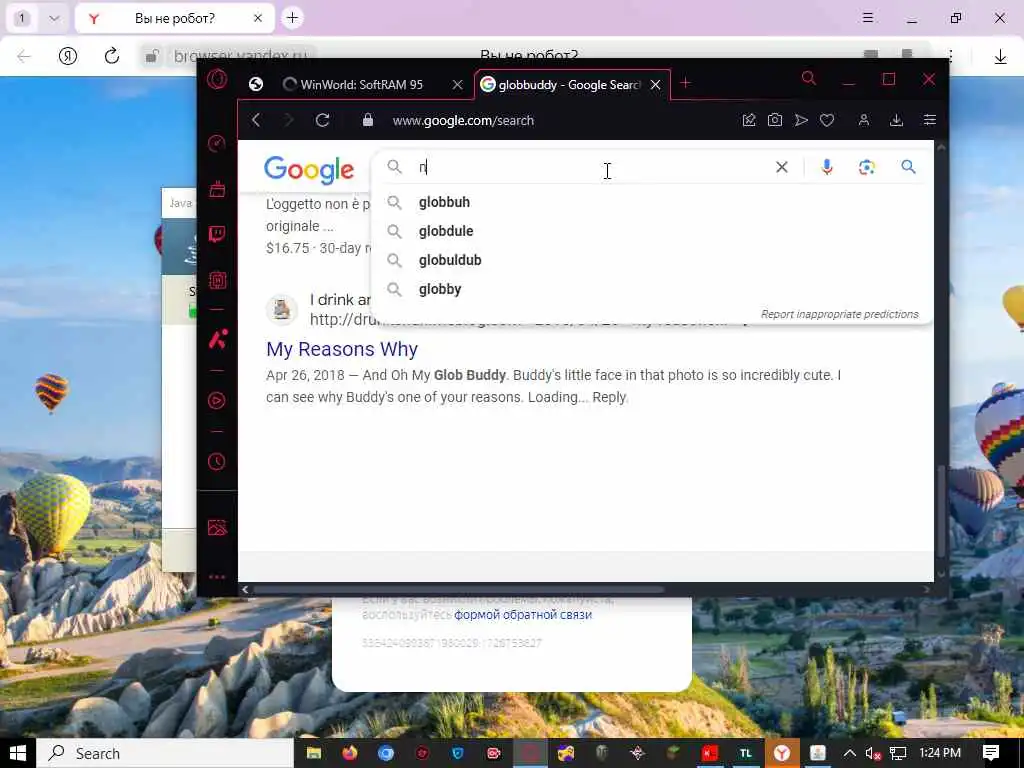The height and width of the screenshot is (768, 1024).
Task: Open File Explorer from the taskbar
Action: tap(314, 753)
